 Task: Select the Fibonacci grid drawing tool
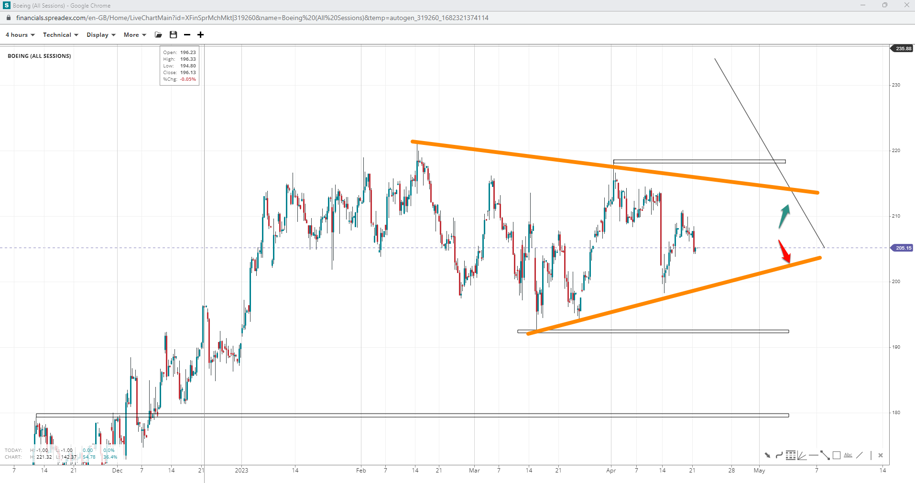tap(790, 456)
